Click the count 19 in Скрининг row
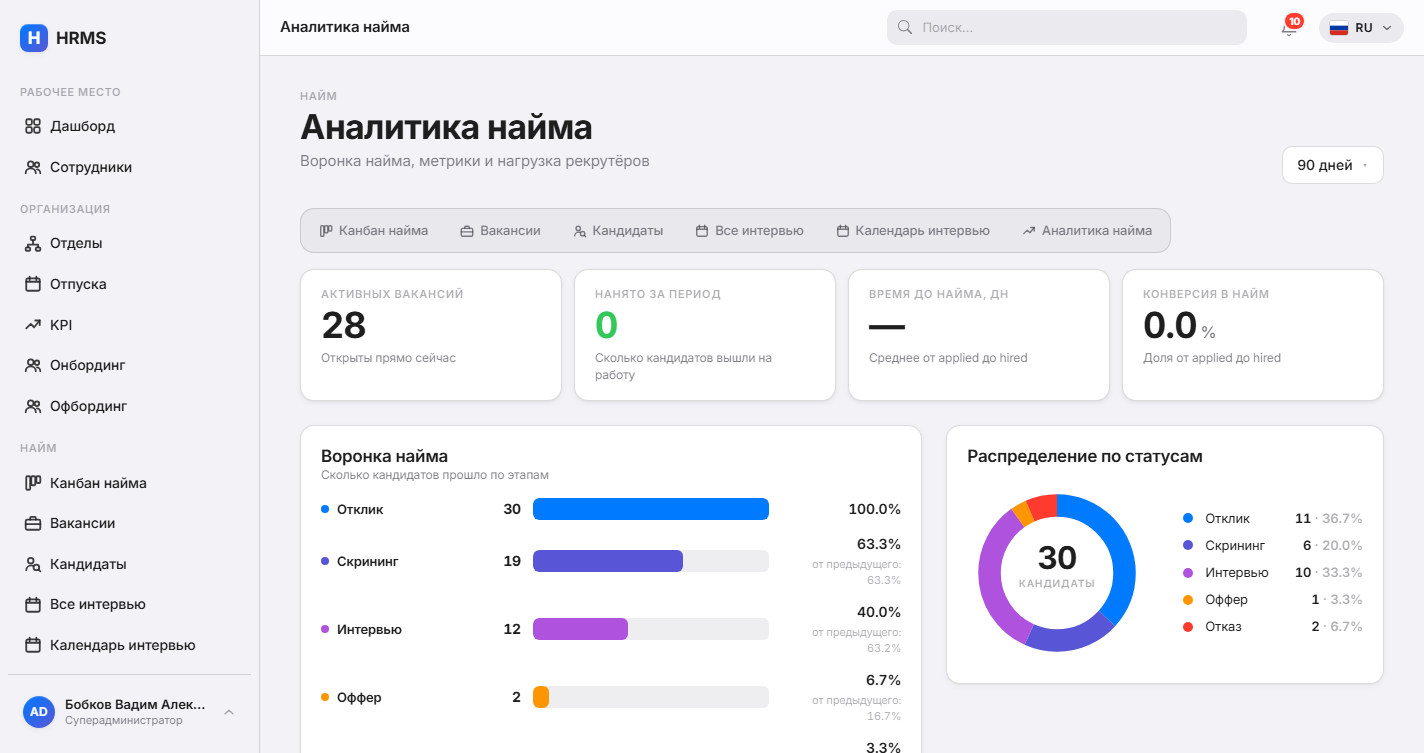 tap(512, 561)
